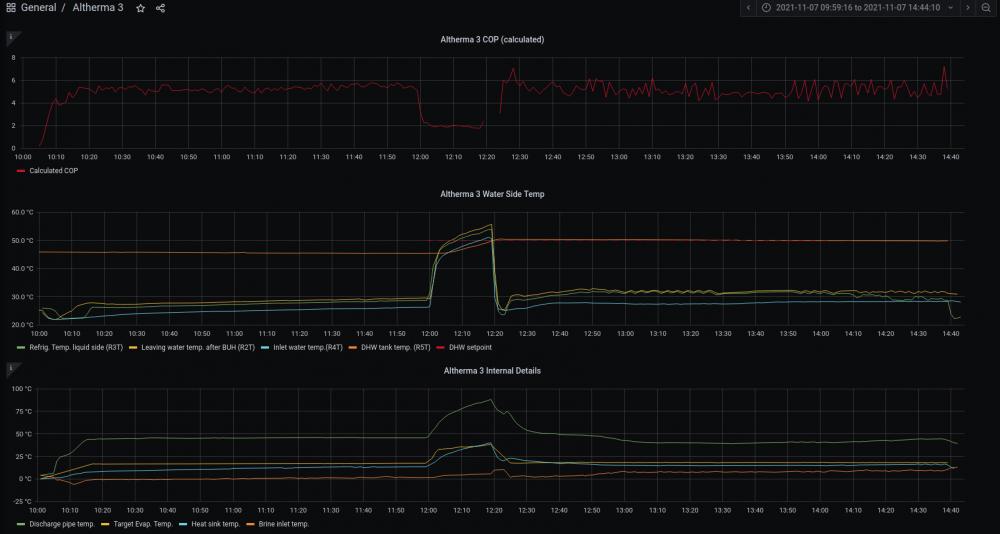Zoom out the time range
Viewport: 1000px width, 534px height.
[986, 8]
